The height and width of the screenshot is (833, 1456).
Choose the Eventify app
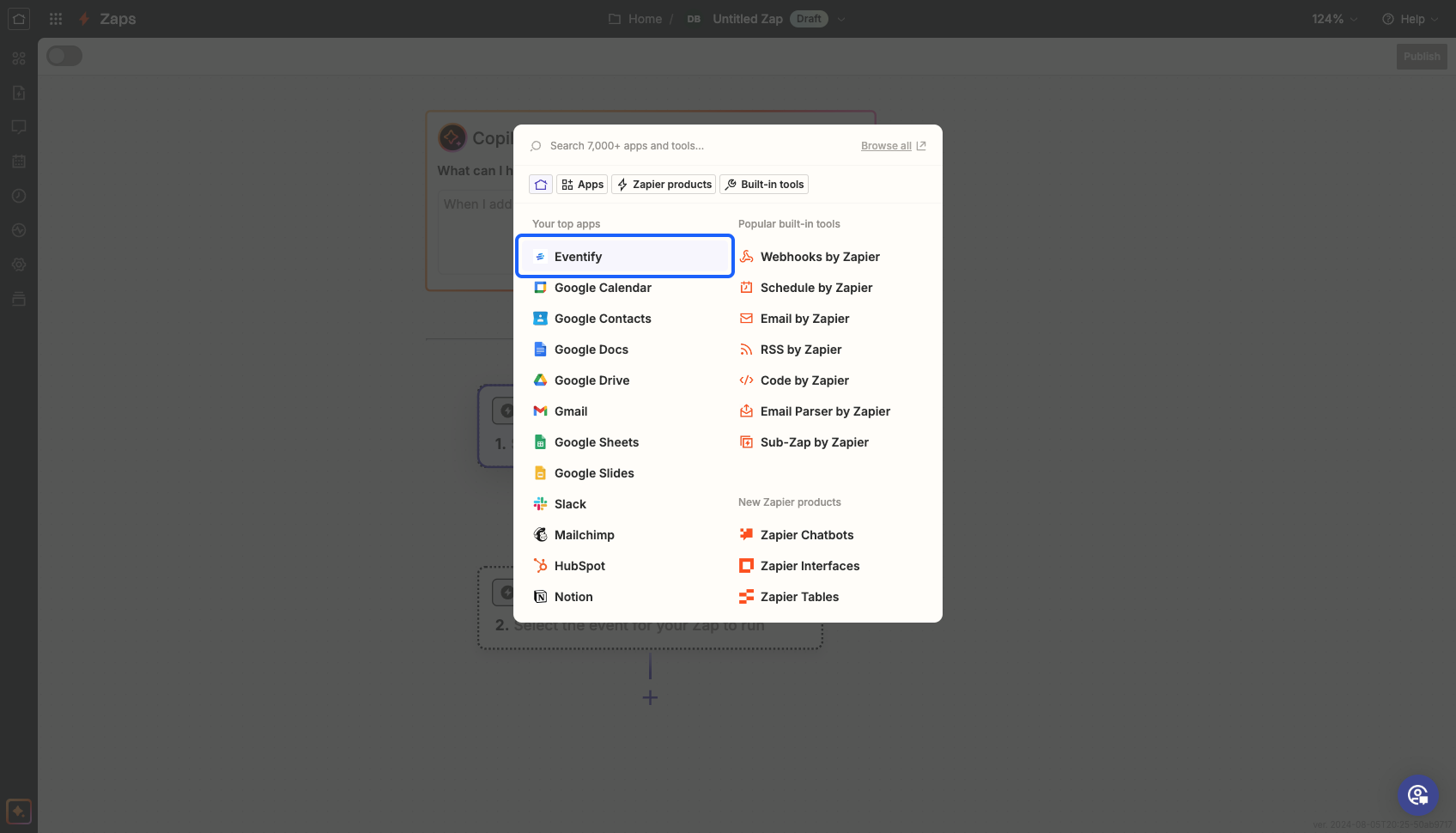(x=625, y=256)
